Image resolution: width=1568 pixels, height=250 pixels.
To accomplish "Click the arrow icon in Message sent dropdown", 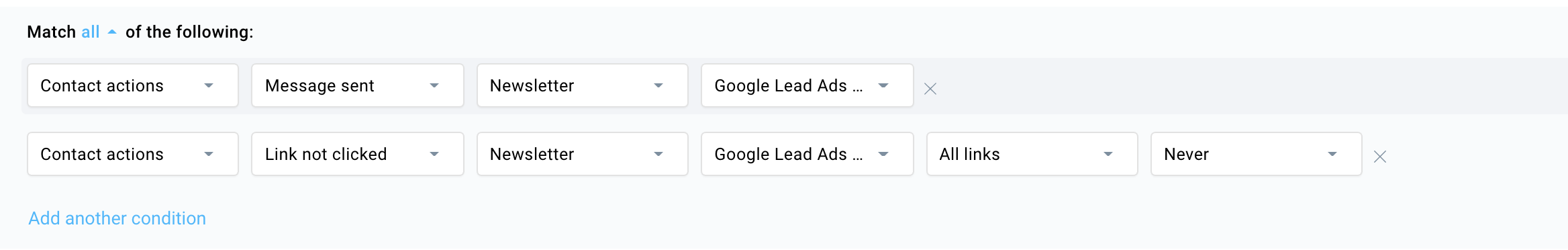I will tap(434, 85).
